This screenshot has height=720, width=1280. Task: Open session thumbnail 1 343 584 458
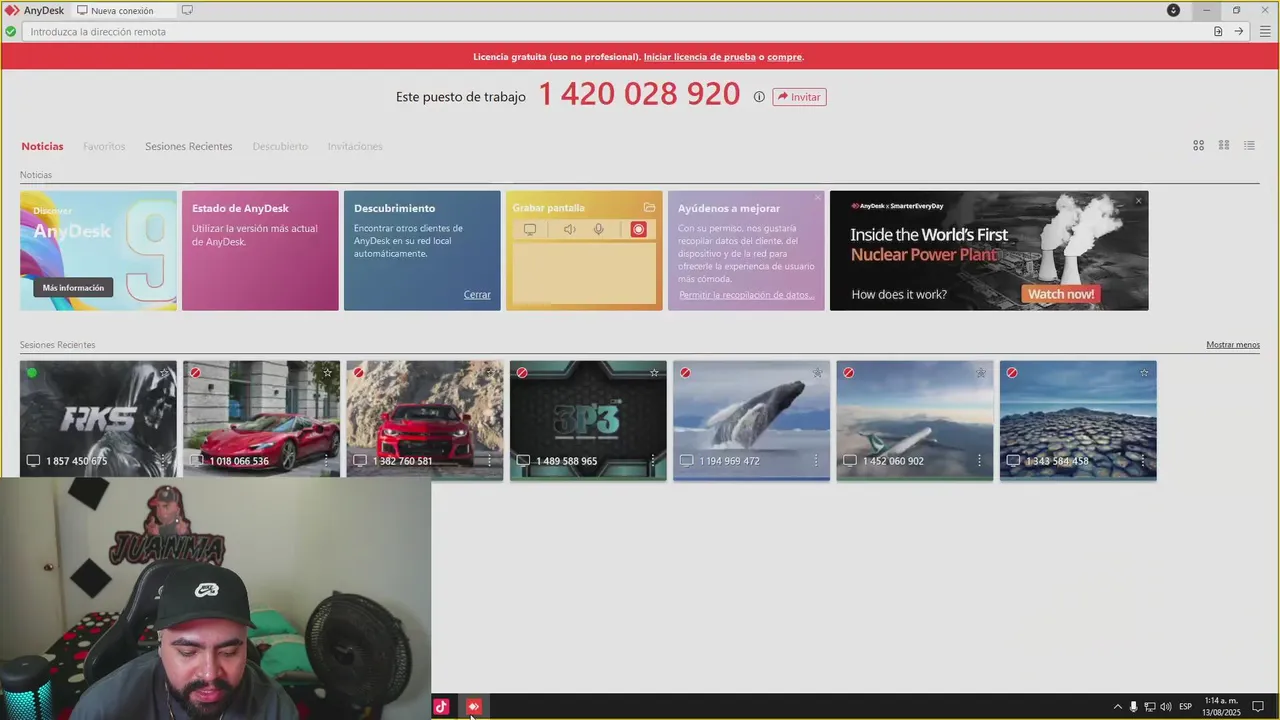click(1078, 420)
